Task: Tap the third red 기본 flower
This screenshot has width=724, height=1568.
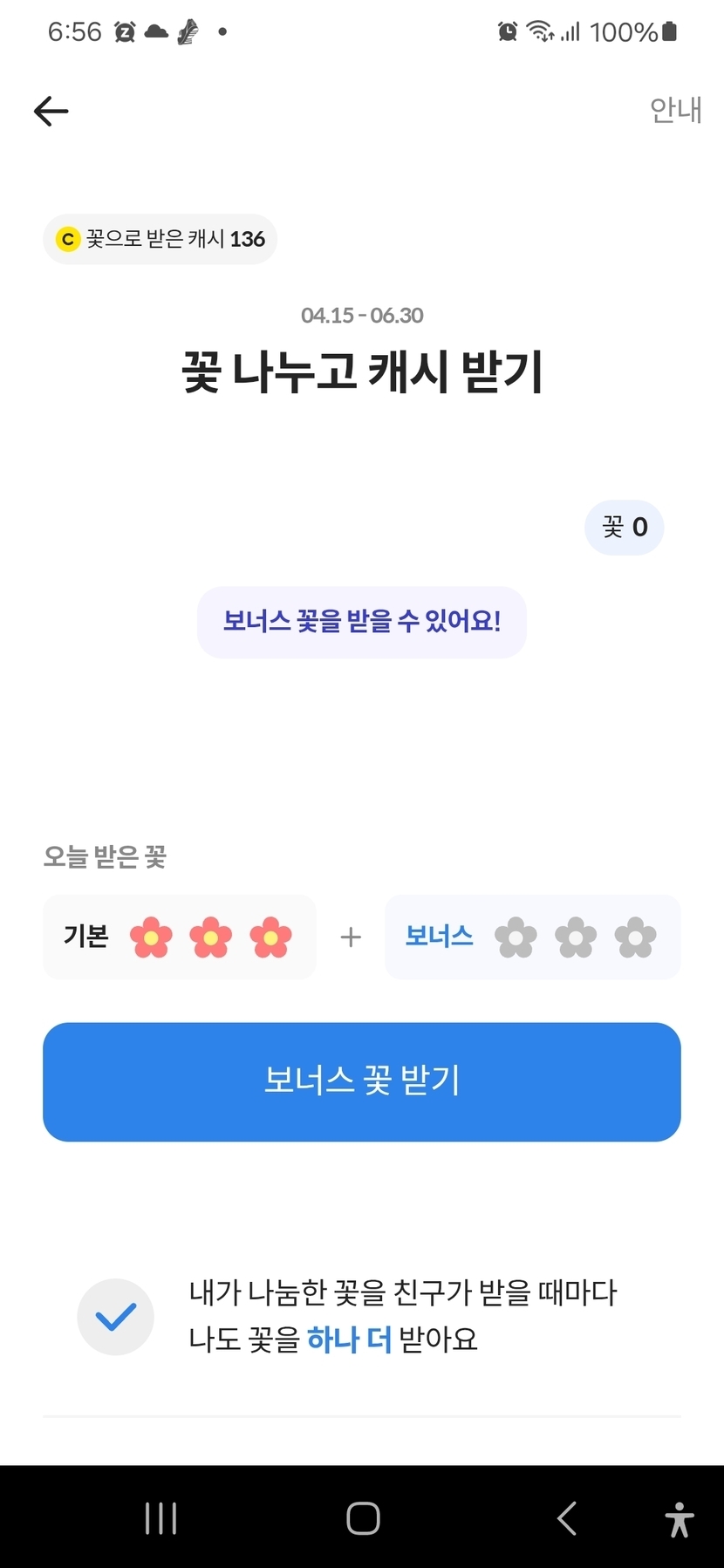Action: 270,937
